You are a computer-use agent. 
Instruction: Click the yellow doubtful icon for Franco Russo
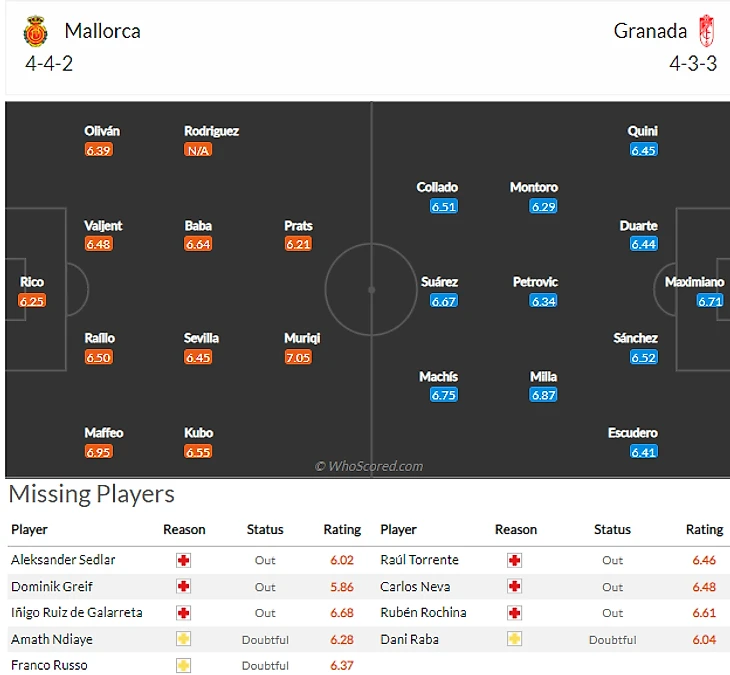point(183,665)
